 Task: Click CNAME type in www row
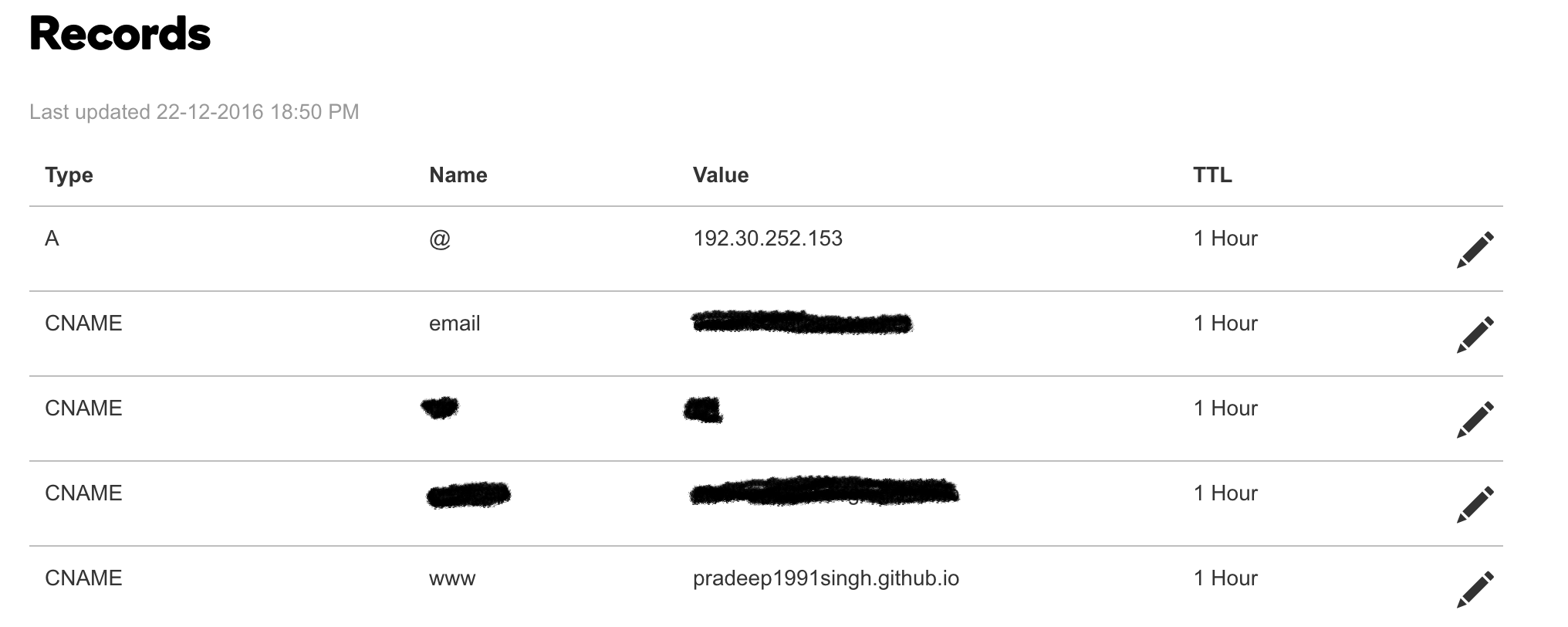tap(83, 578)
